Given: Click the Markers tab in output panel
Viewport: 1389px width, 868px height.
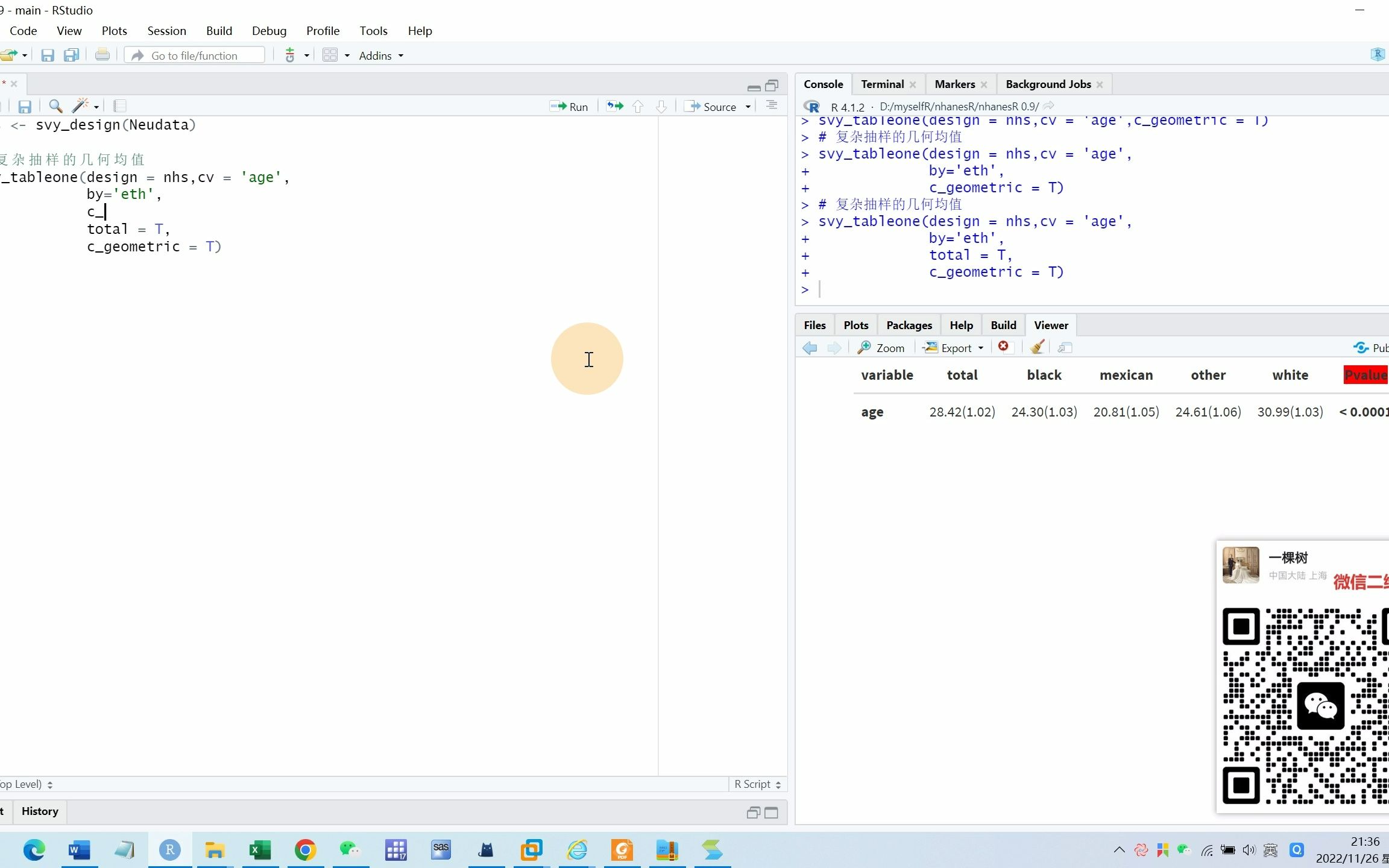Looking at the screenshot, I should pos(954,83).
